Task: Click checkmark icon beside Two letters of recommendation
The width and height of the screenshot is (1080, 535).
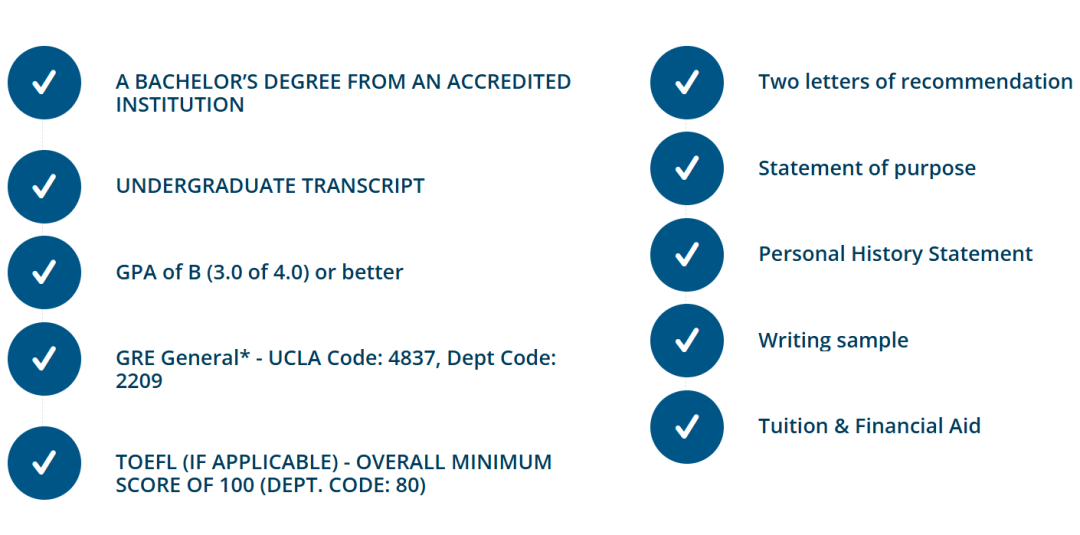Action: [x=687, y=83]
